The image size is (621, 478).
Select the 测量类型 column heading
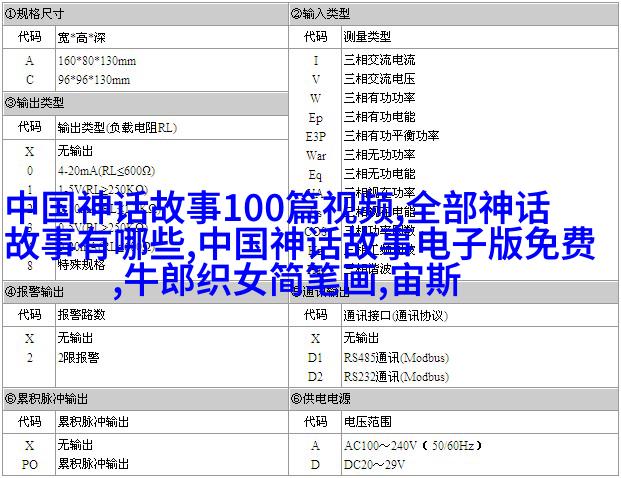point(367,37)
